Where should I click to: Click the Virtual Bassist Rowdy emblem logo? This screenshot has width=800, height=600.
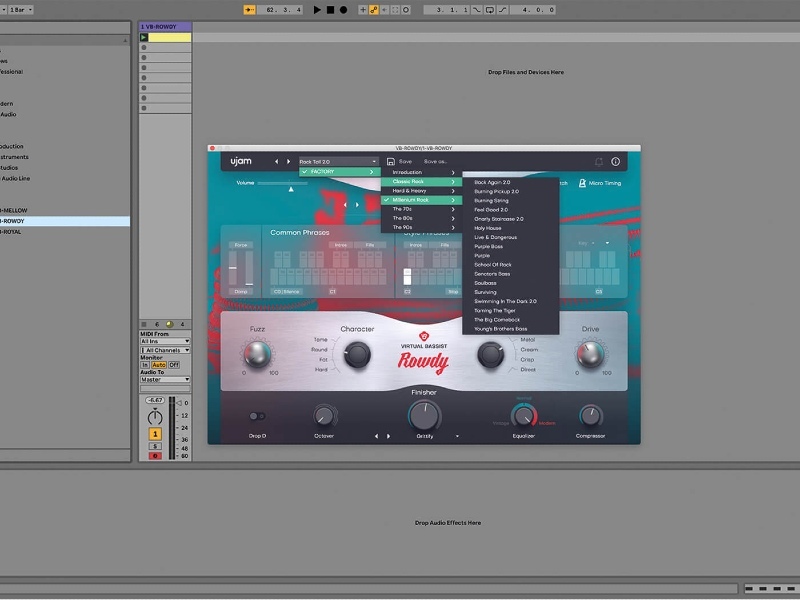pyautogui.click(x=423, y=336)
